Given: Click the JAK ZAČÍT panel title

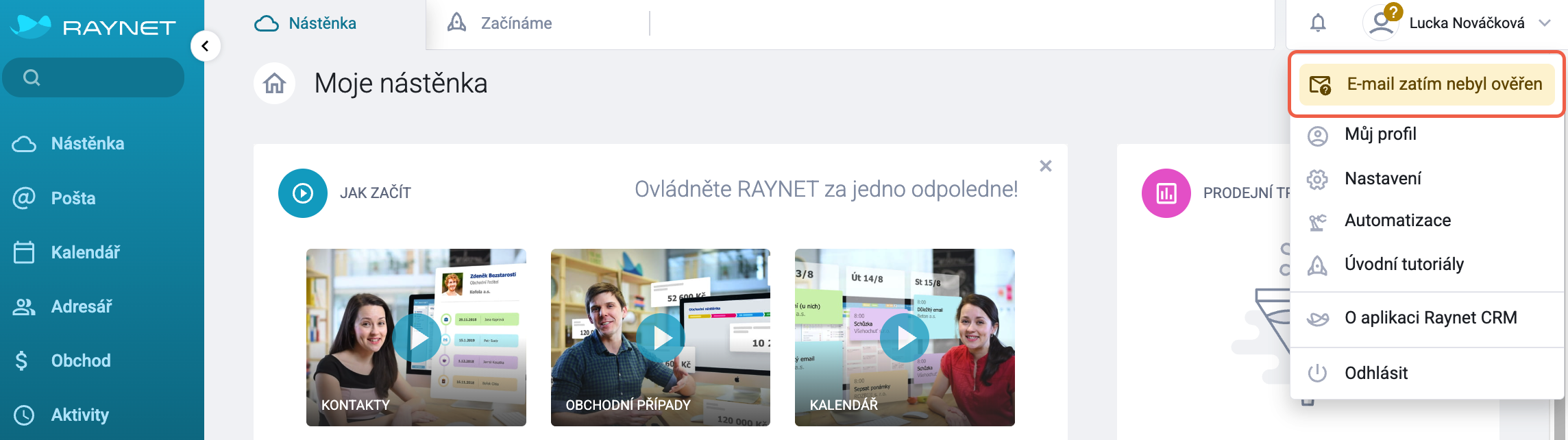Looking at the screenshot, I should pos(376,193).
